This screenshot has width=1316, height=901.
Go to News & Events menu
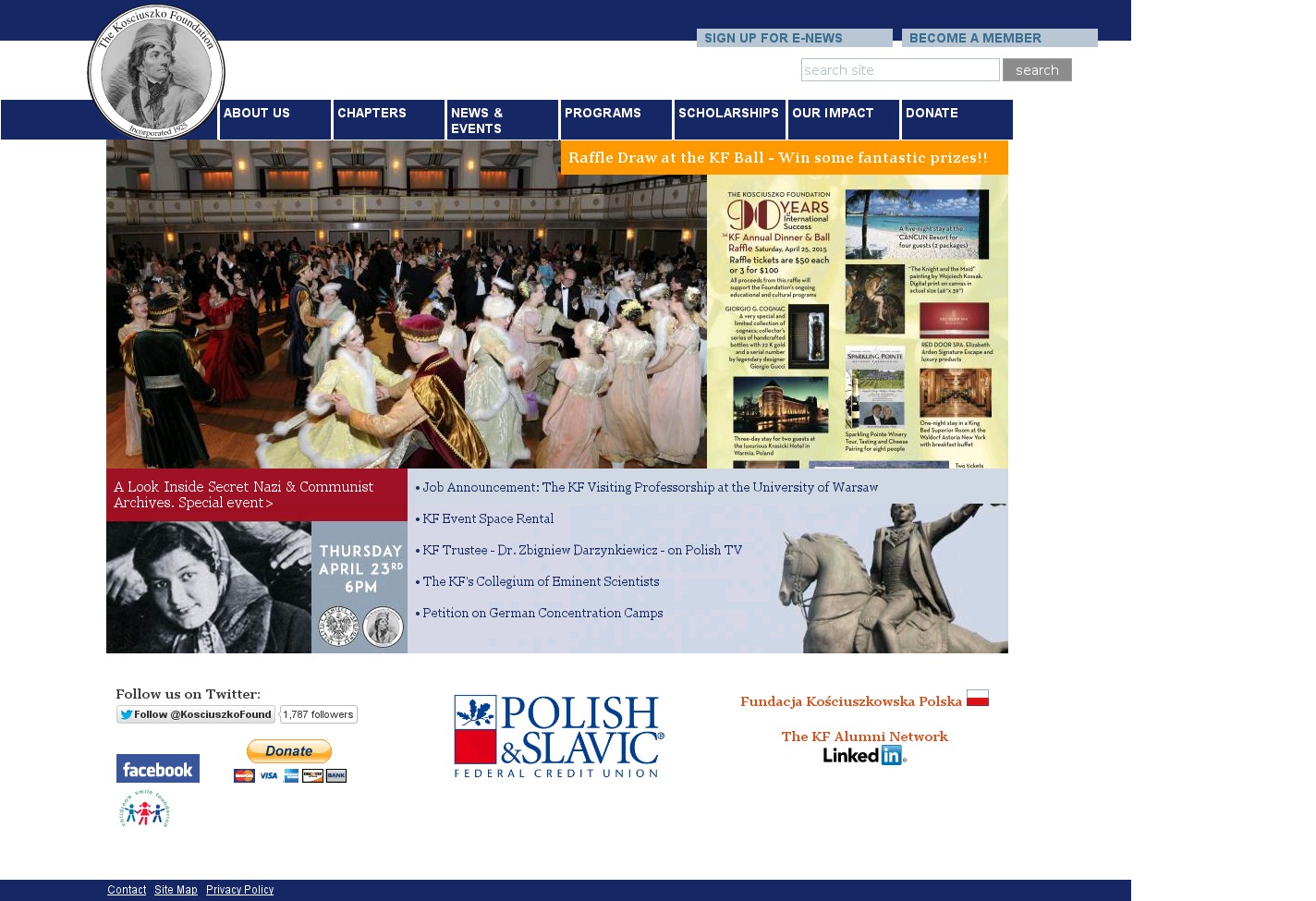point(502,120)
